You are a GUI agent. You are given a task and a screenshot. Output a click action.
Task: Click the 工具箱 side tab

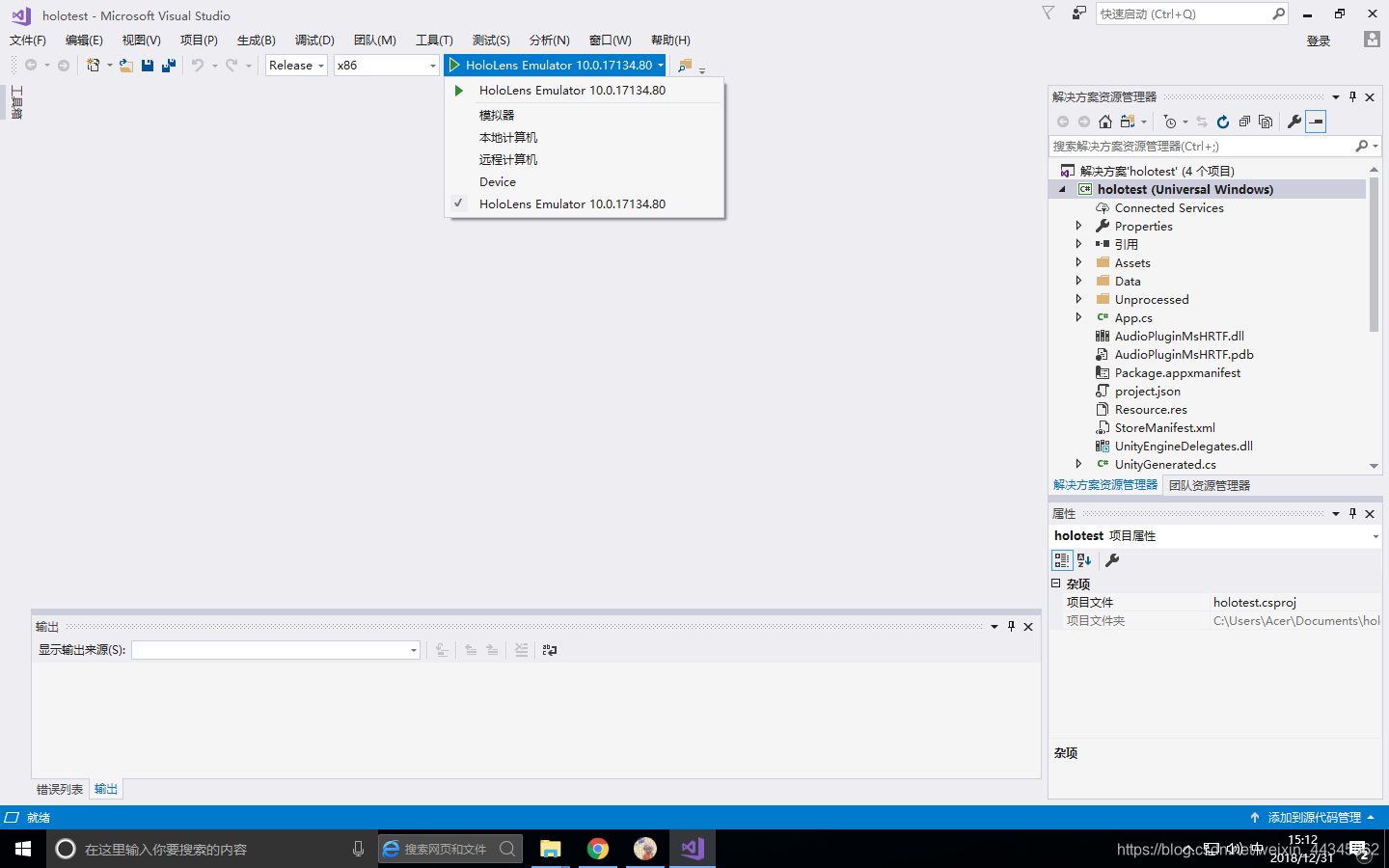pos(16,102)
